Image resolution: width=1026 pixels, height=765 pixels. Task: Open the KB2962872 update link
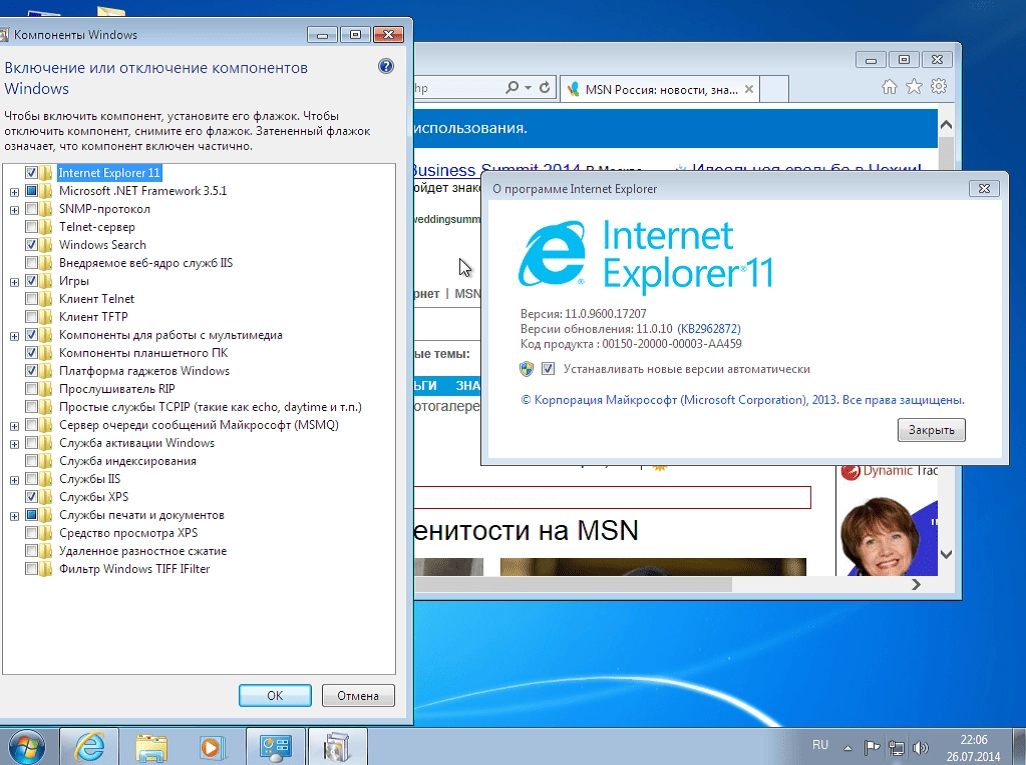[709, 329]
